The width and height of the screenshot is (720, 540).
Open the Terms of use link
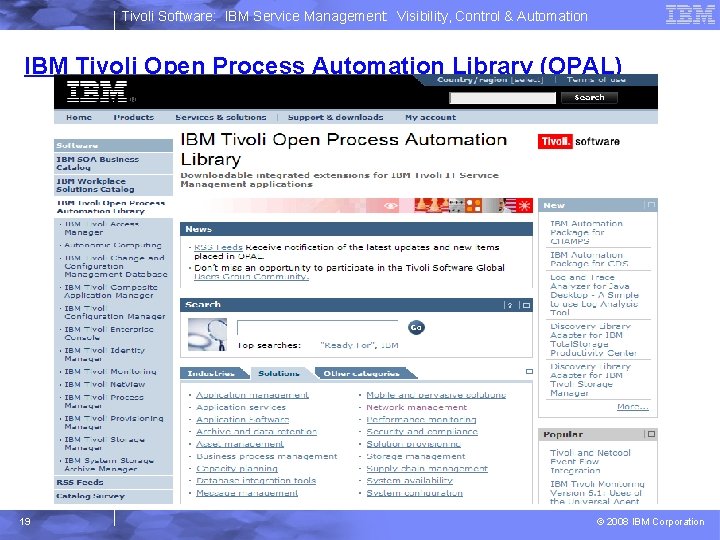coord(596,80)
